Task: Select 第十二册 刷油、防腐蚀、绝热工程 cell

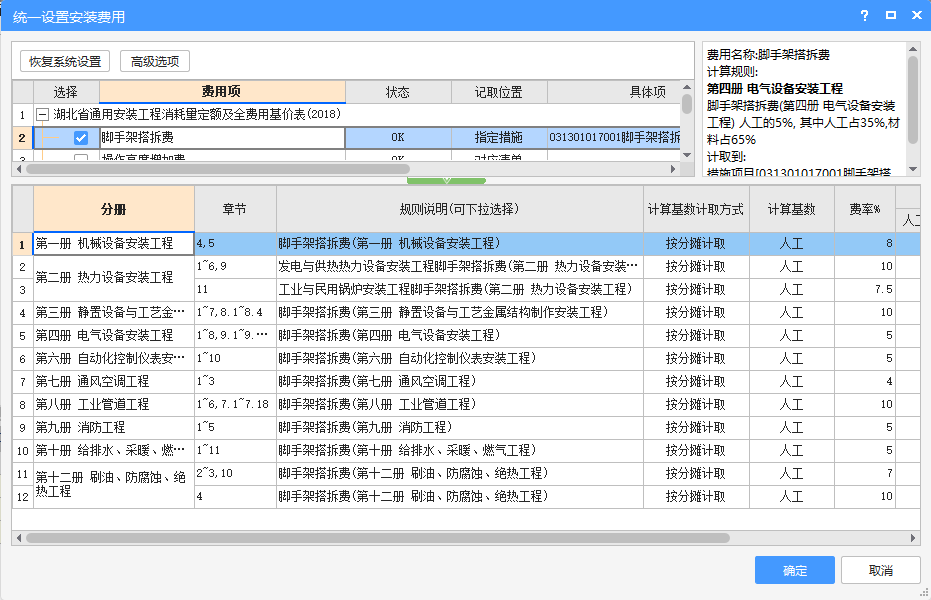Action: point(113,485)
